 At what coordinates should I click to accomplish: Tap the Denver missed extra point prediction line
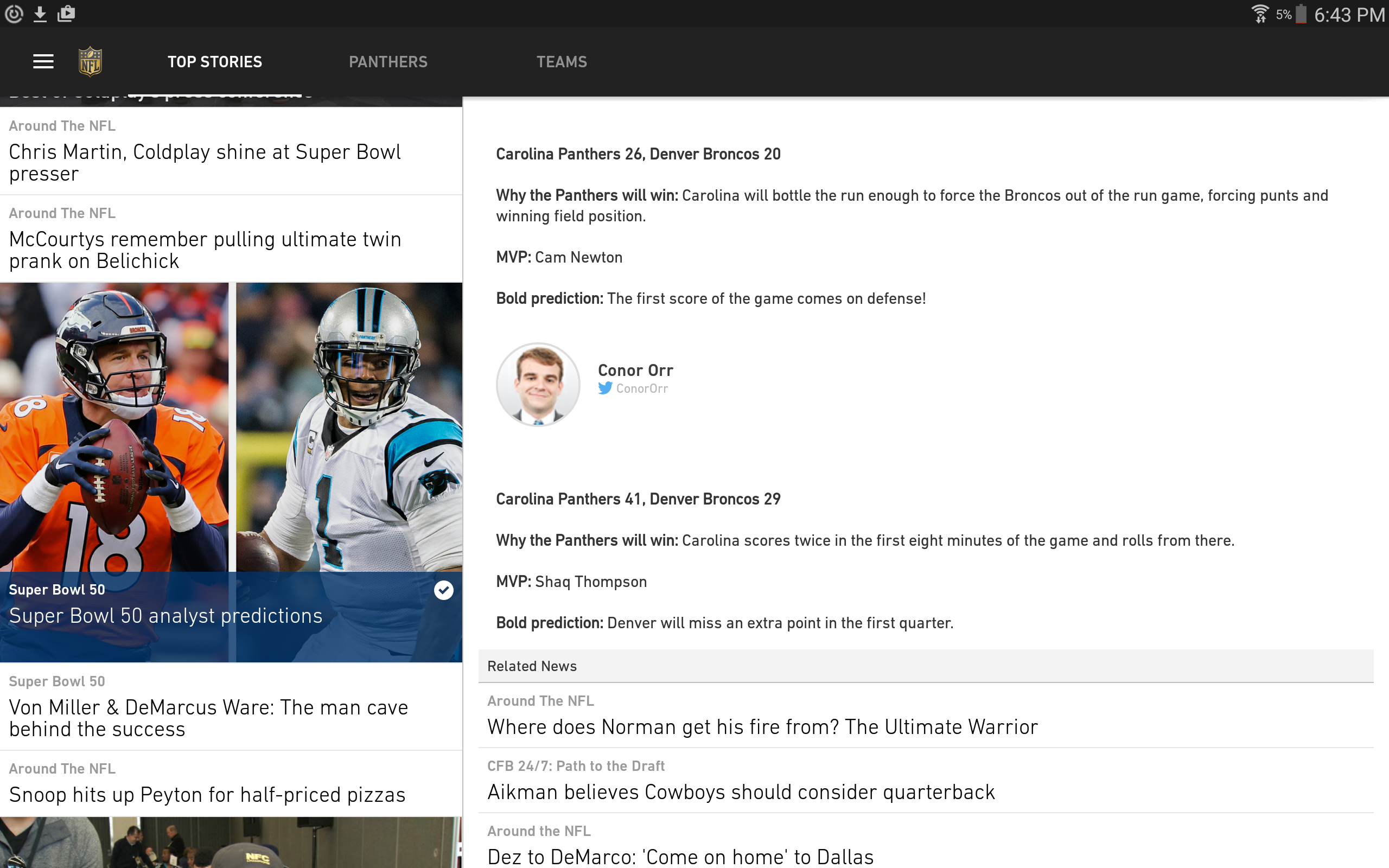(724, 623)
